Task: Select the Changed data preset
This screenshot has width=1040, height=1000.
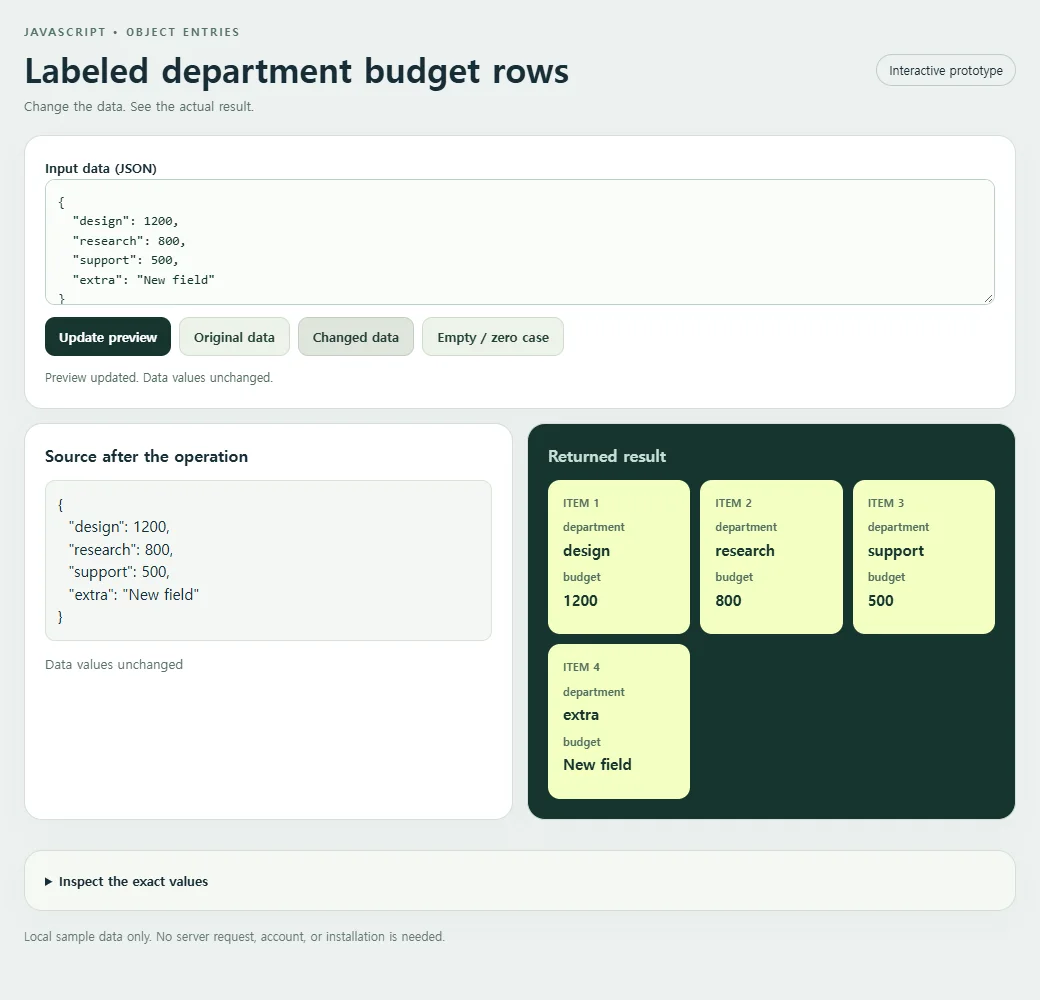Action: click(x=356, y=337)
